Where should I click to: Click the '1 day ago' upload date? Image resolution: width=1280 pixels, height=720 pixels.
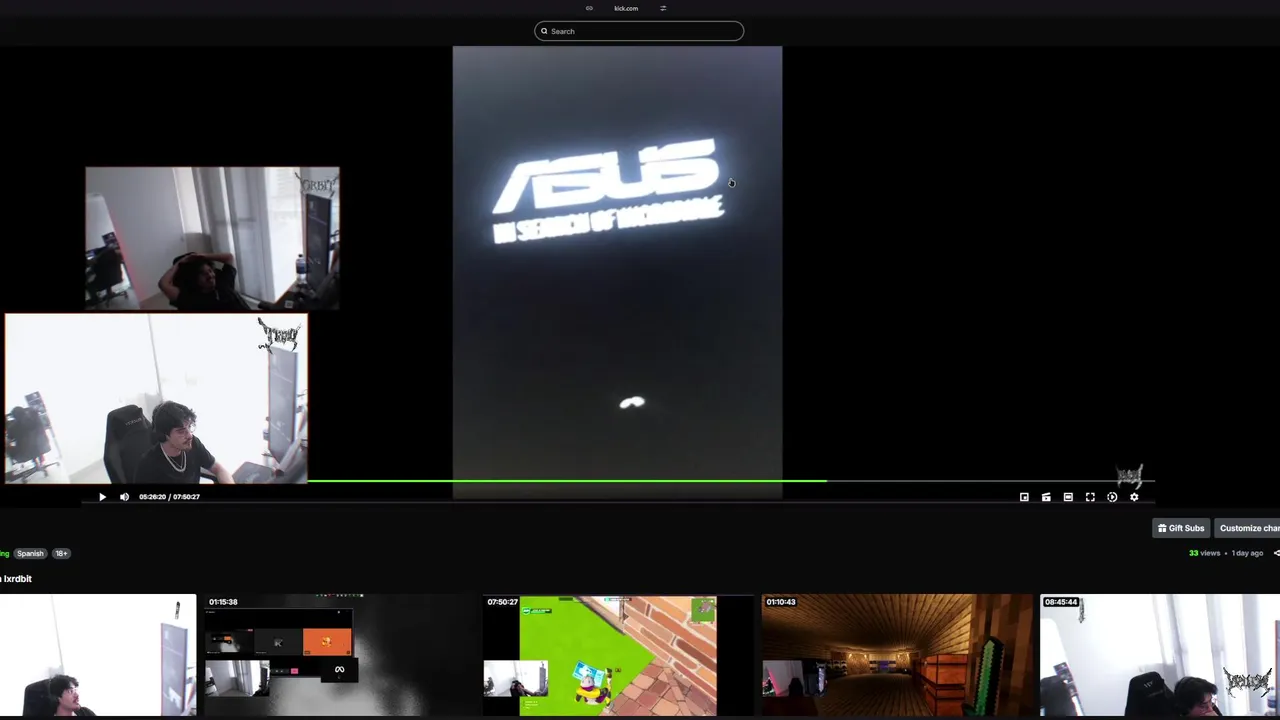click(x=1247, y=553)
